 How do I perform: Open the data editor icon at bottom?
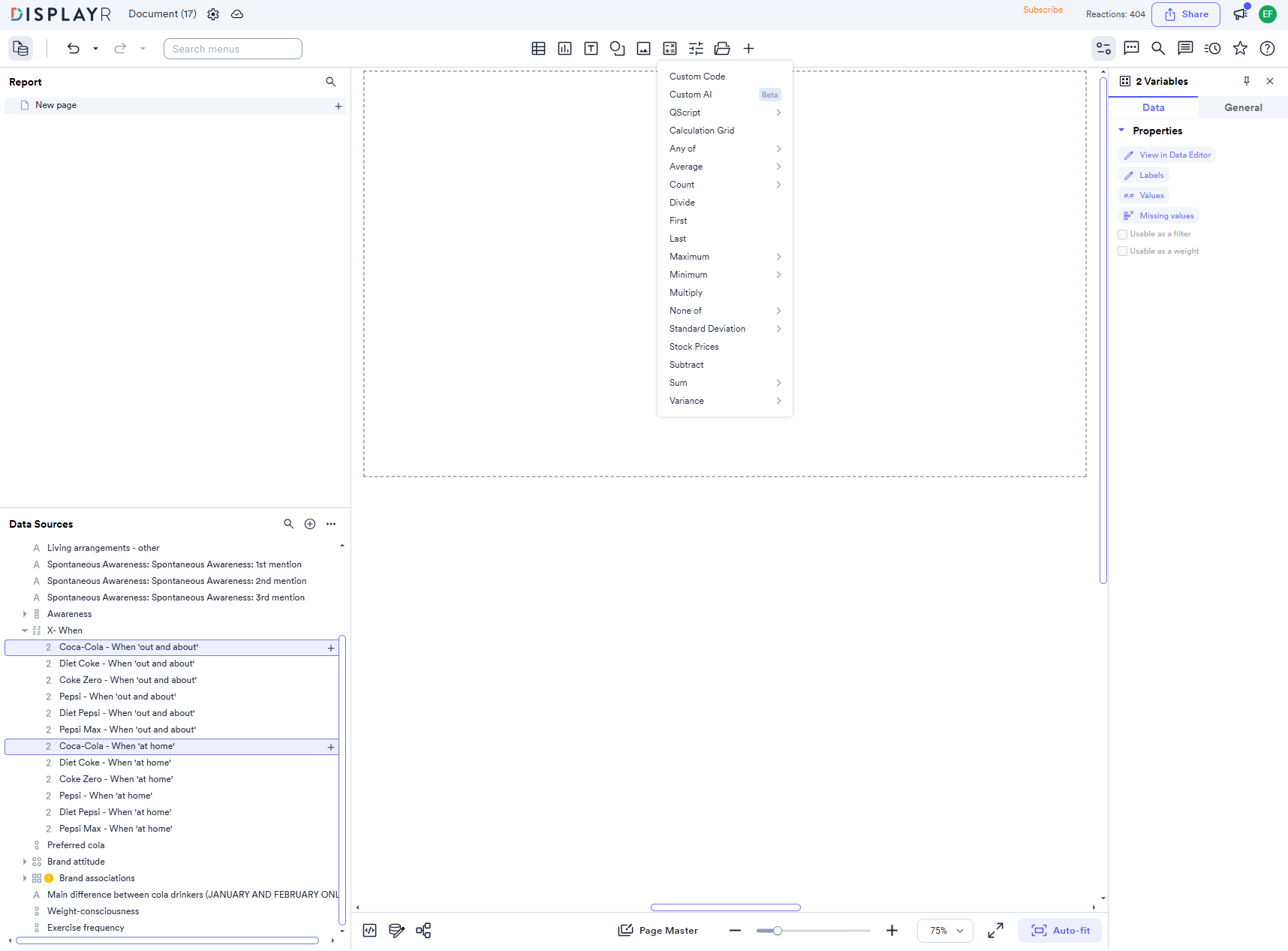(396, 930)
